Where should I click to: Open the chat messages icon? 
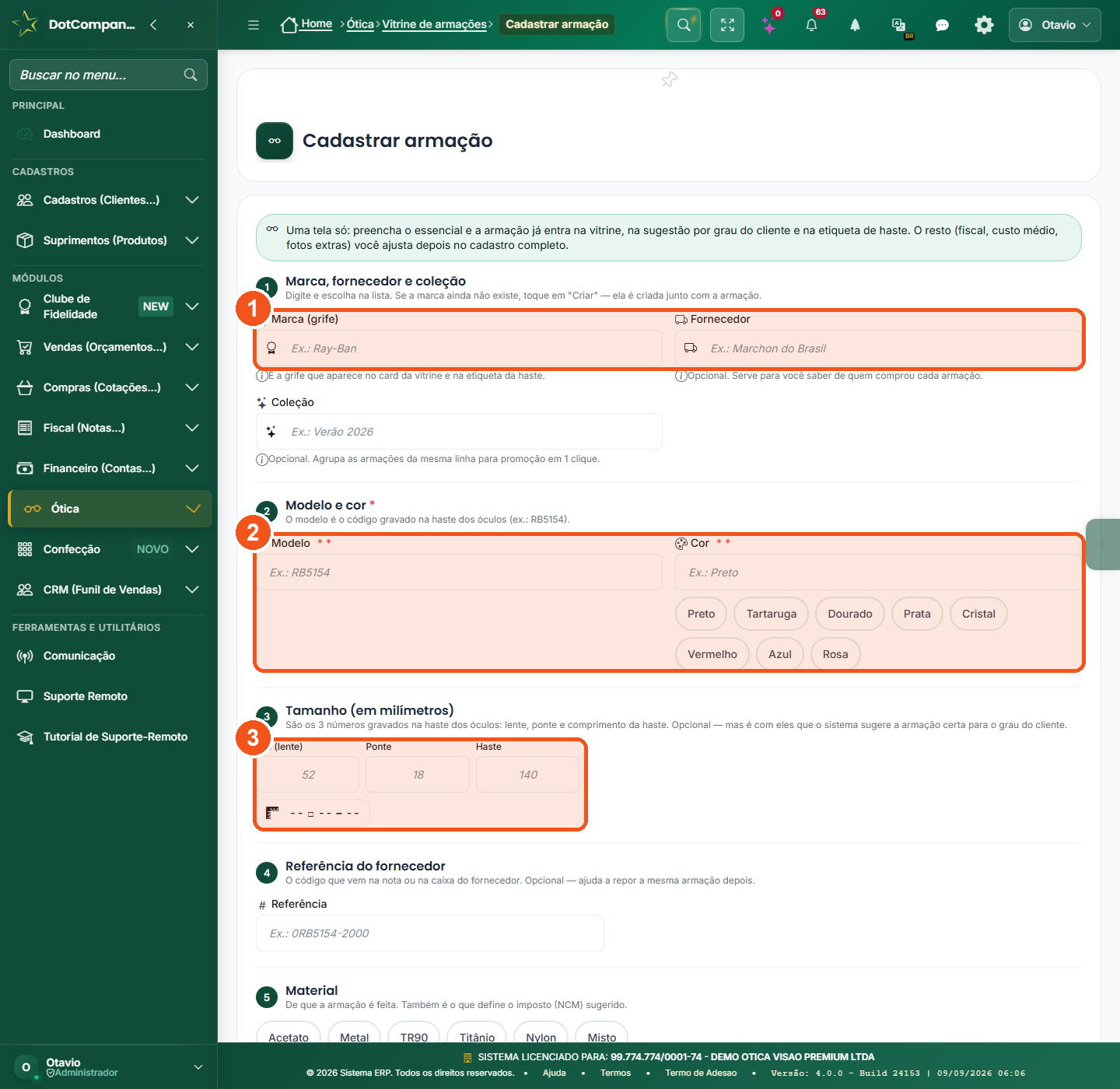click(942, 25)
